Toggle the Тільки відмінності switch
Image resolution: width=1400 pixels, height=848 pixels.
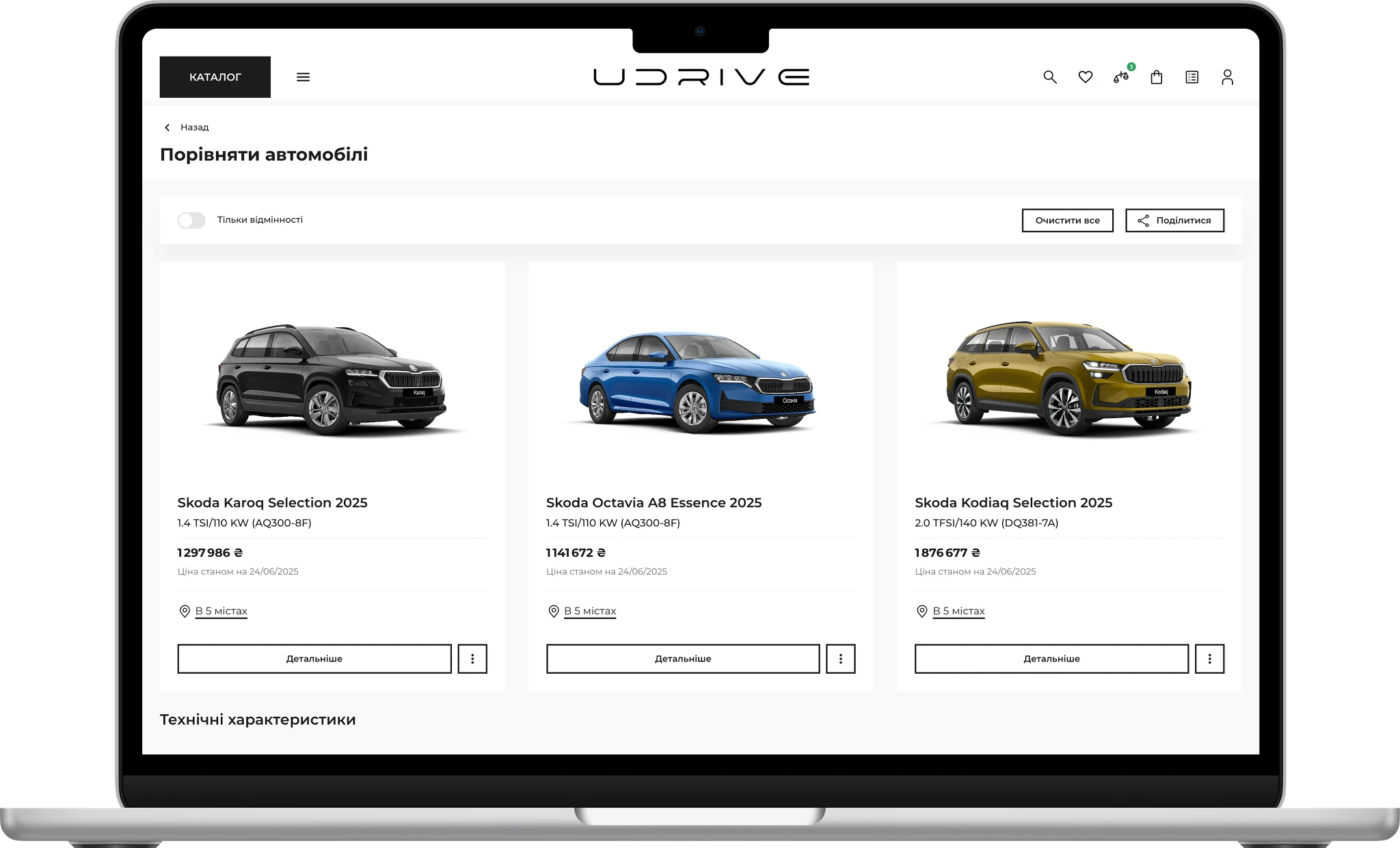pos(191,220)
